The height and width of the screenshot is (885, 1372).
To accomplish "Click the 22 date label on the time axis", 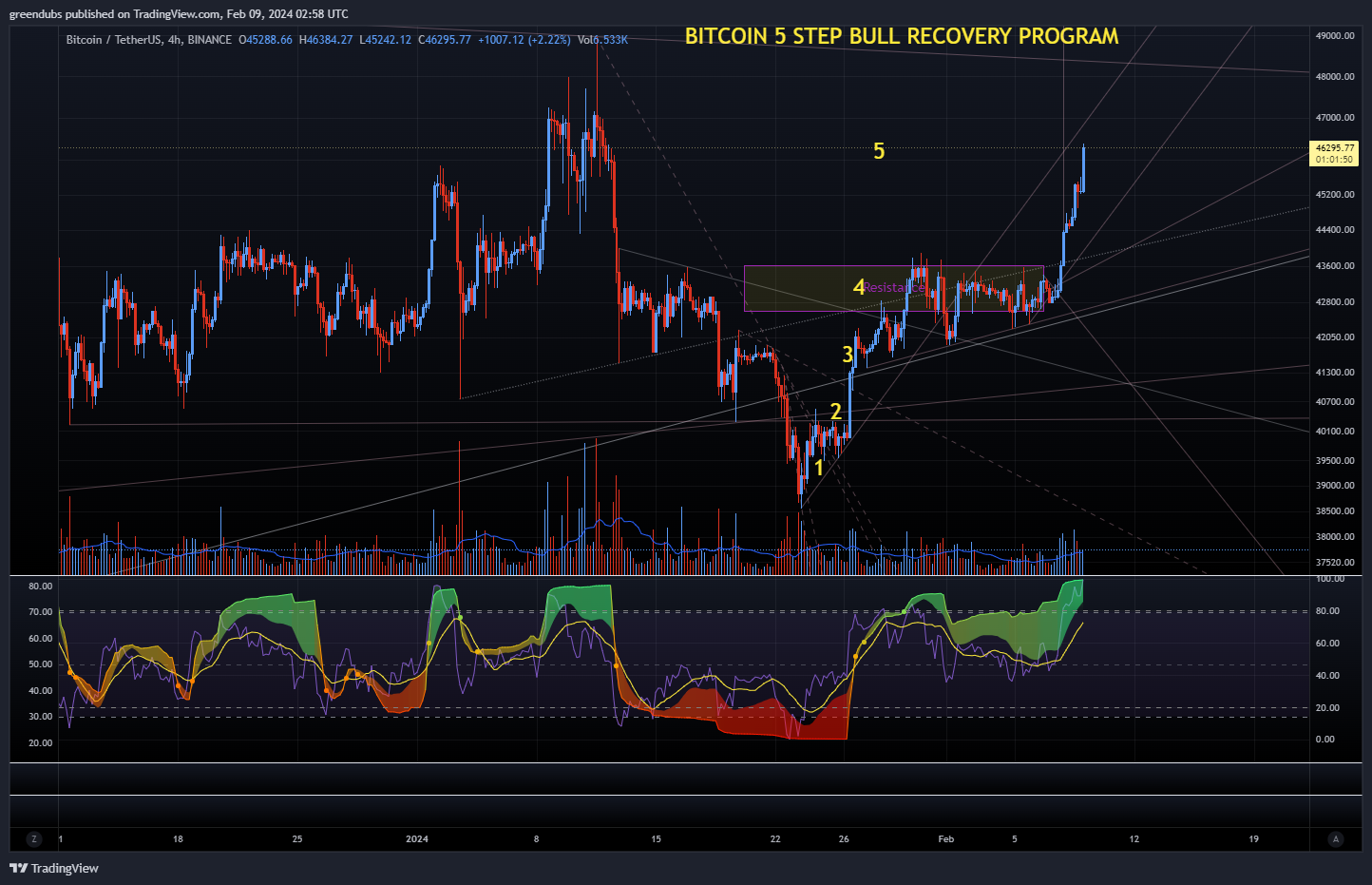I will [x=775, y=838].
